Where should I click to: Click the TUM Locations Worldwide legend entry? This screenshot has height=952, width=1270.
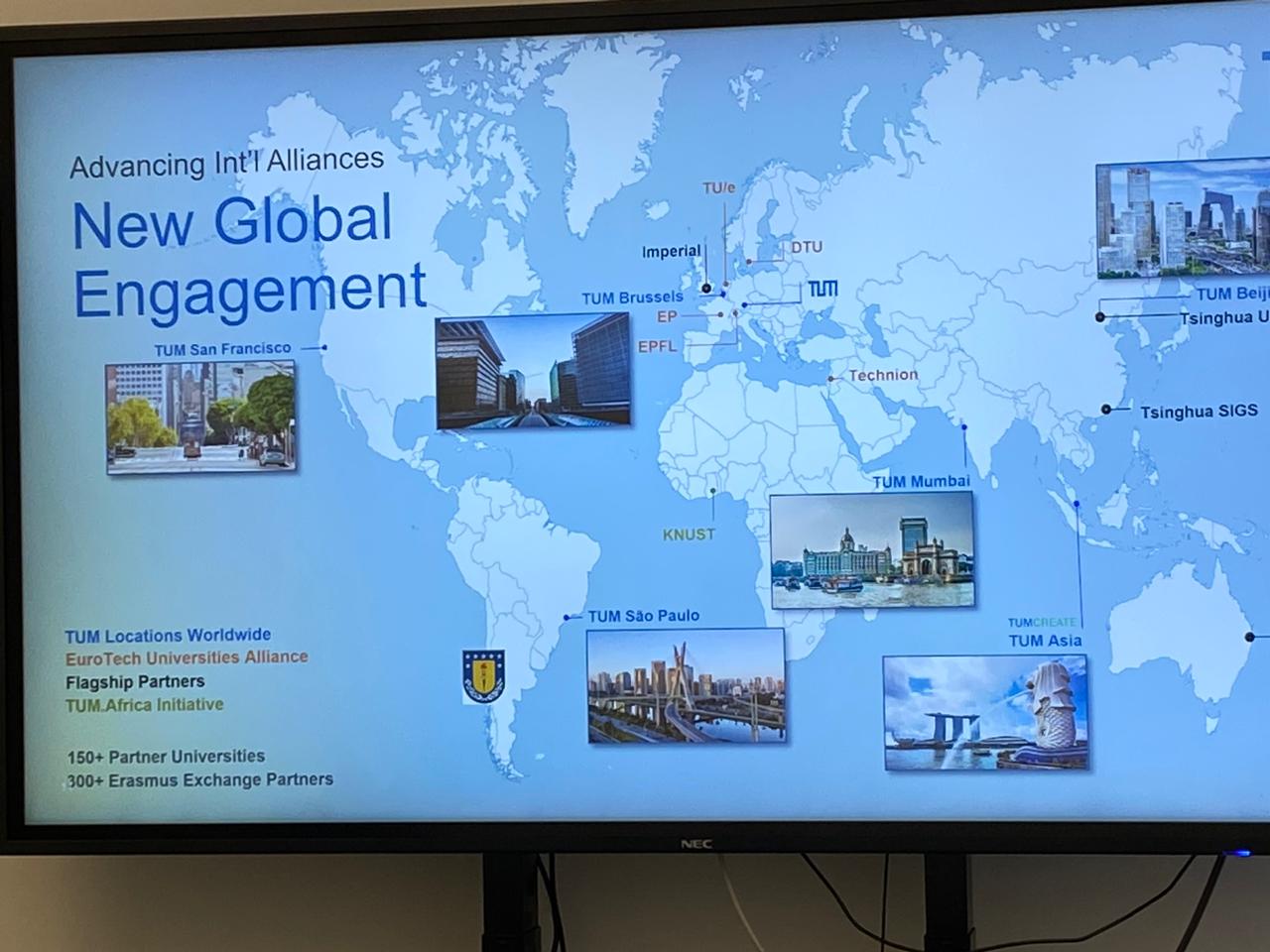(168, 636)
